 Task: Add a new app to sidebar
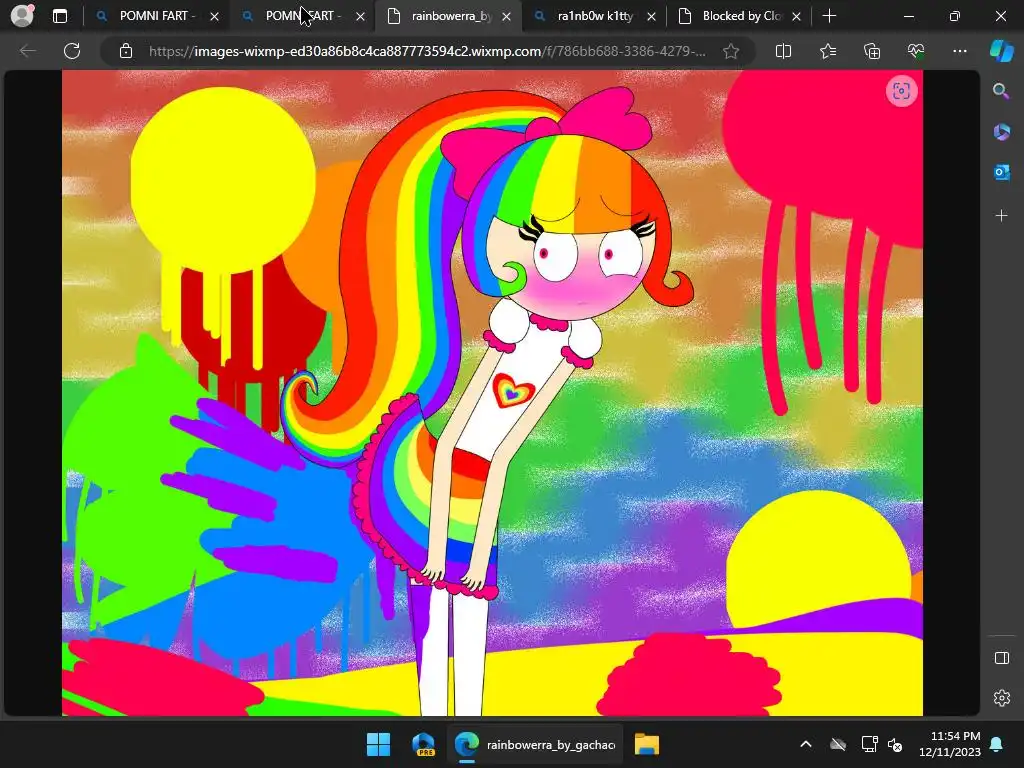[x=1001, y=216]
